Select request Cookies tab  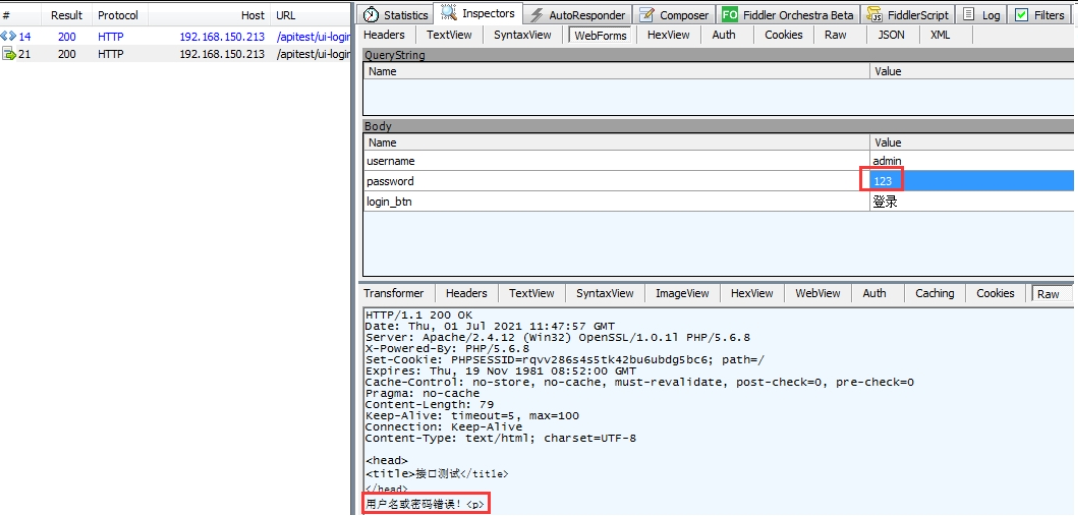point(784,34)
